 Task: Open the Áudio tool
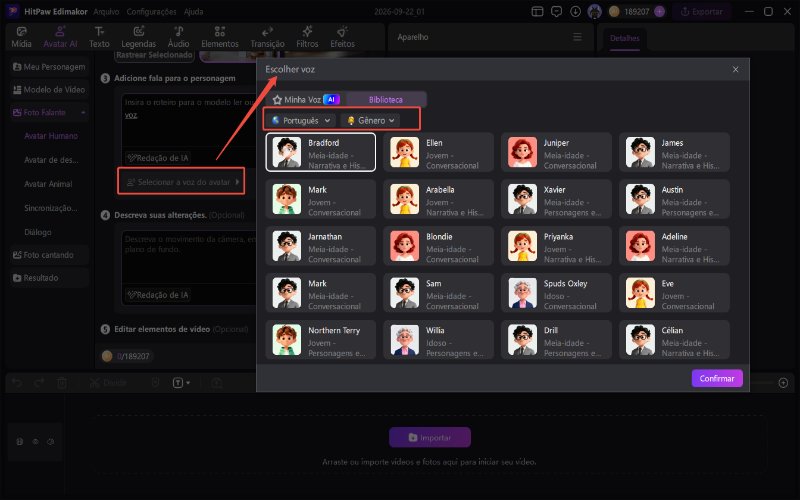pos(179,37)
